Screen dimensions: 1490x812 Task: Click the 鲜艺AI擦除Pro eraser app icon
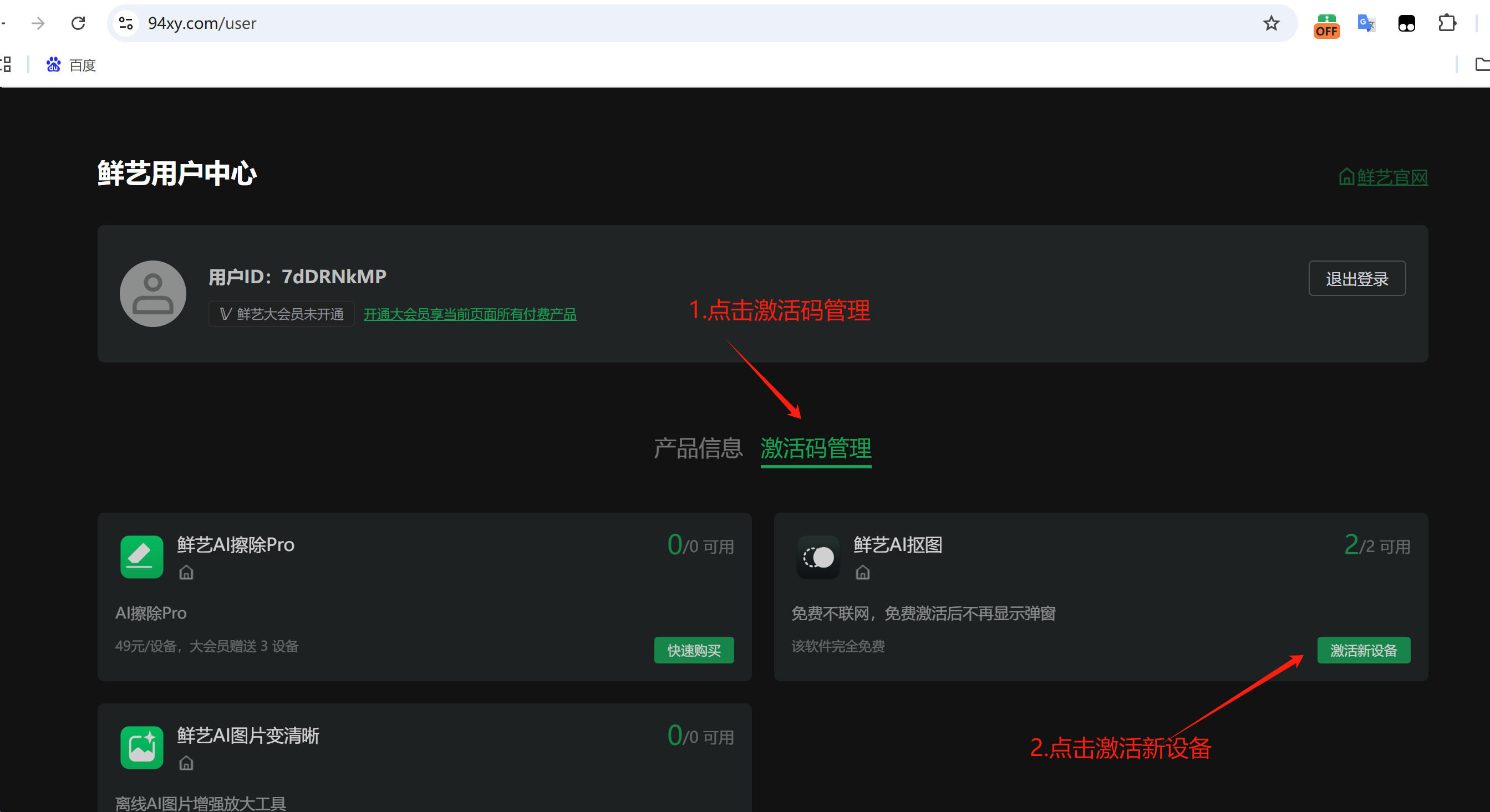point(142,556)
